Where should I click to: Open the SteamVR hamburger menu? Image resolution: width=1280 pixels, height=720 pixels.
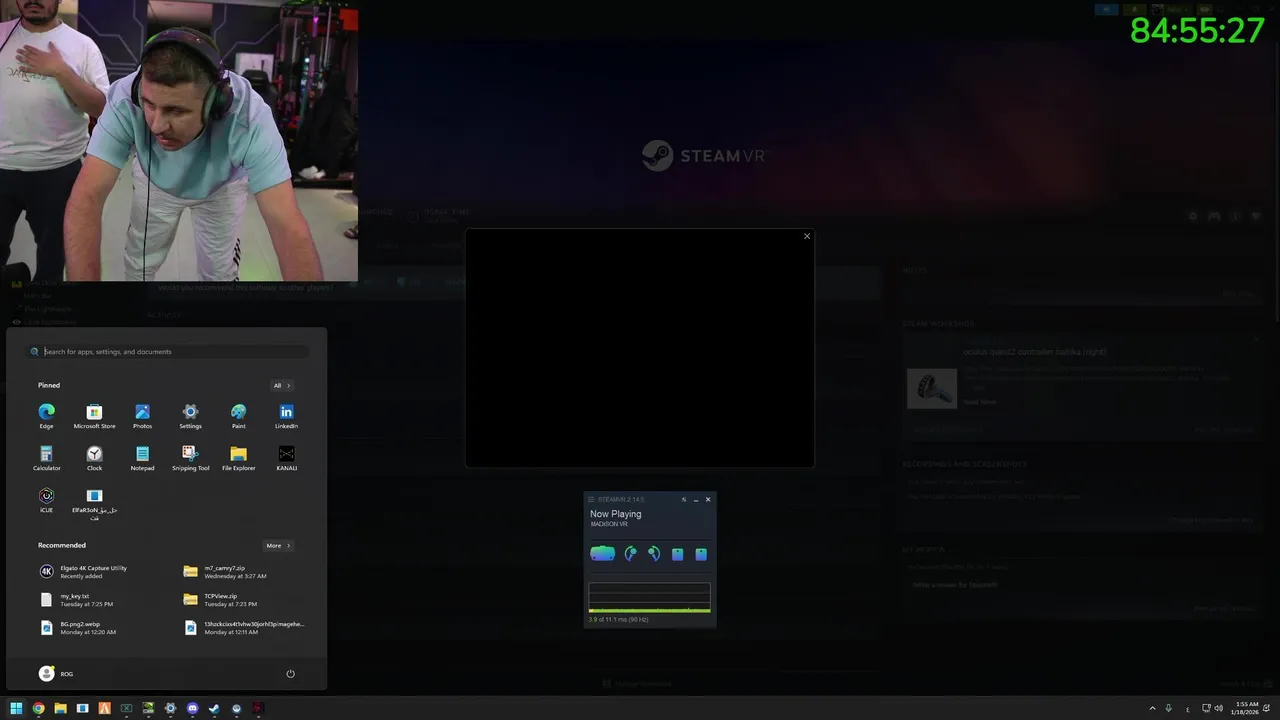(x=591, y=499)
